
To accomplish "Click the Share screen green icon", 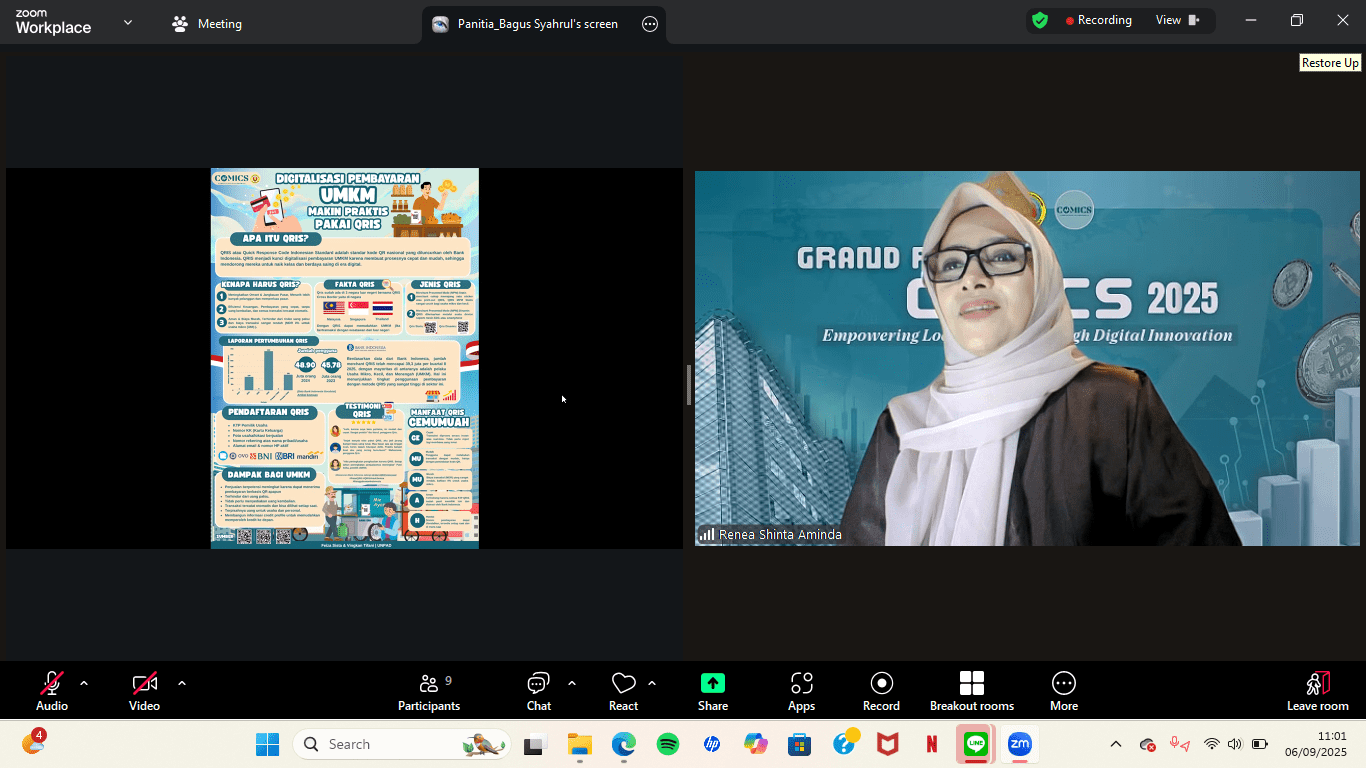I will coord(712,683).
